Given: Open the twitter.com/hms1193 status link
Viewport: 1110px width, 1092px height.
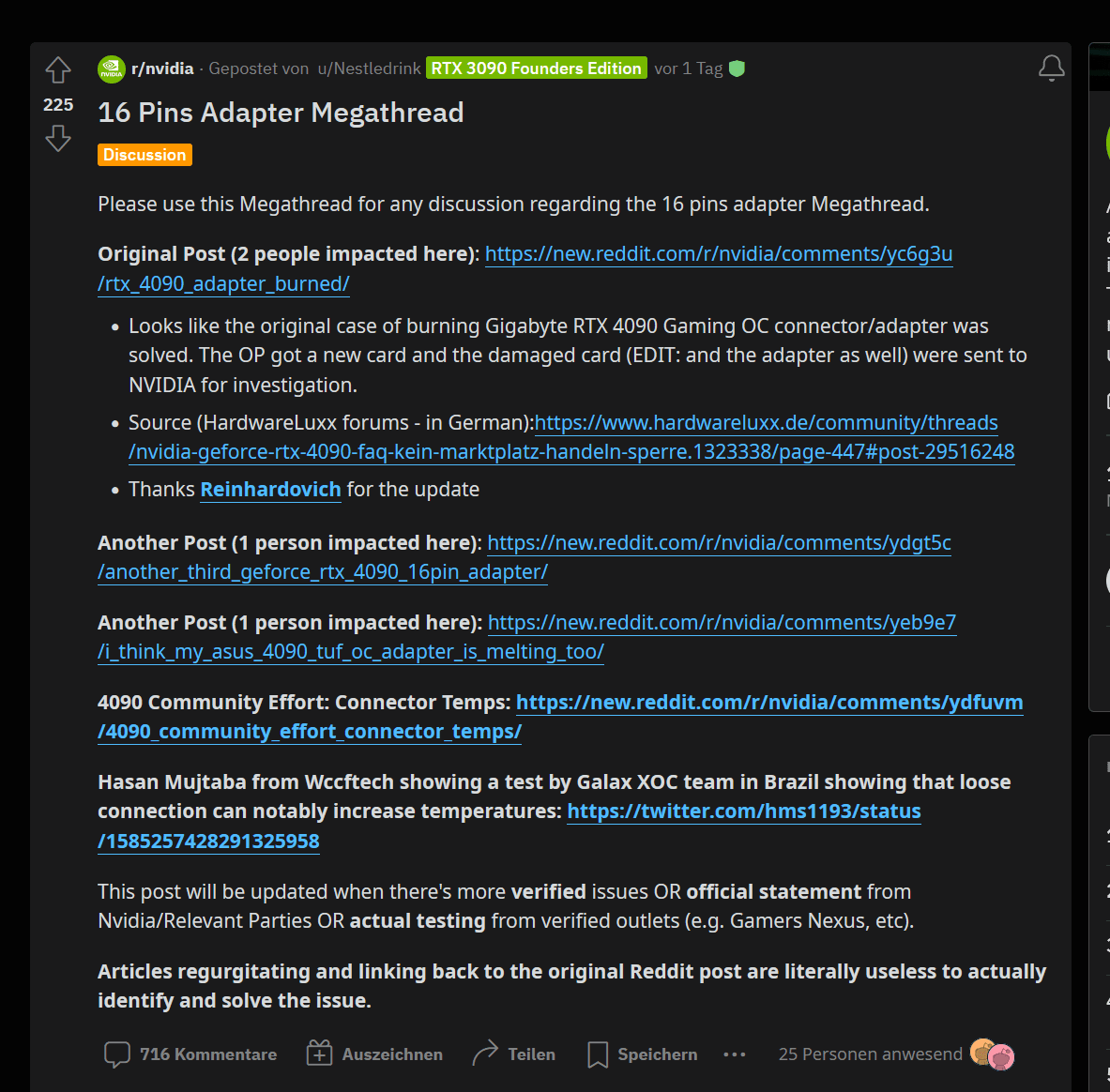Looking at the screenshot, I should 509,826.
